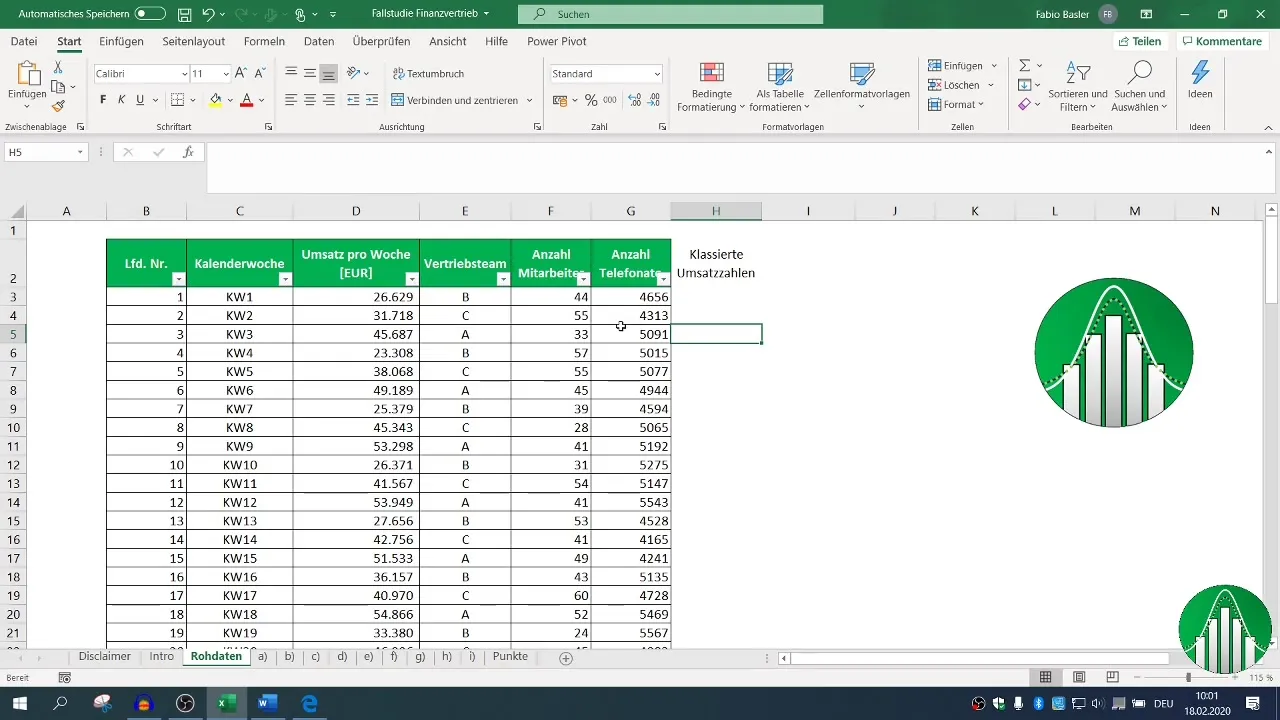
Task: Apply percent number format
Action: click(591, 100)
